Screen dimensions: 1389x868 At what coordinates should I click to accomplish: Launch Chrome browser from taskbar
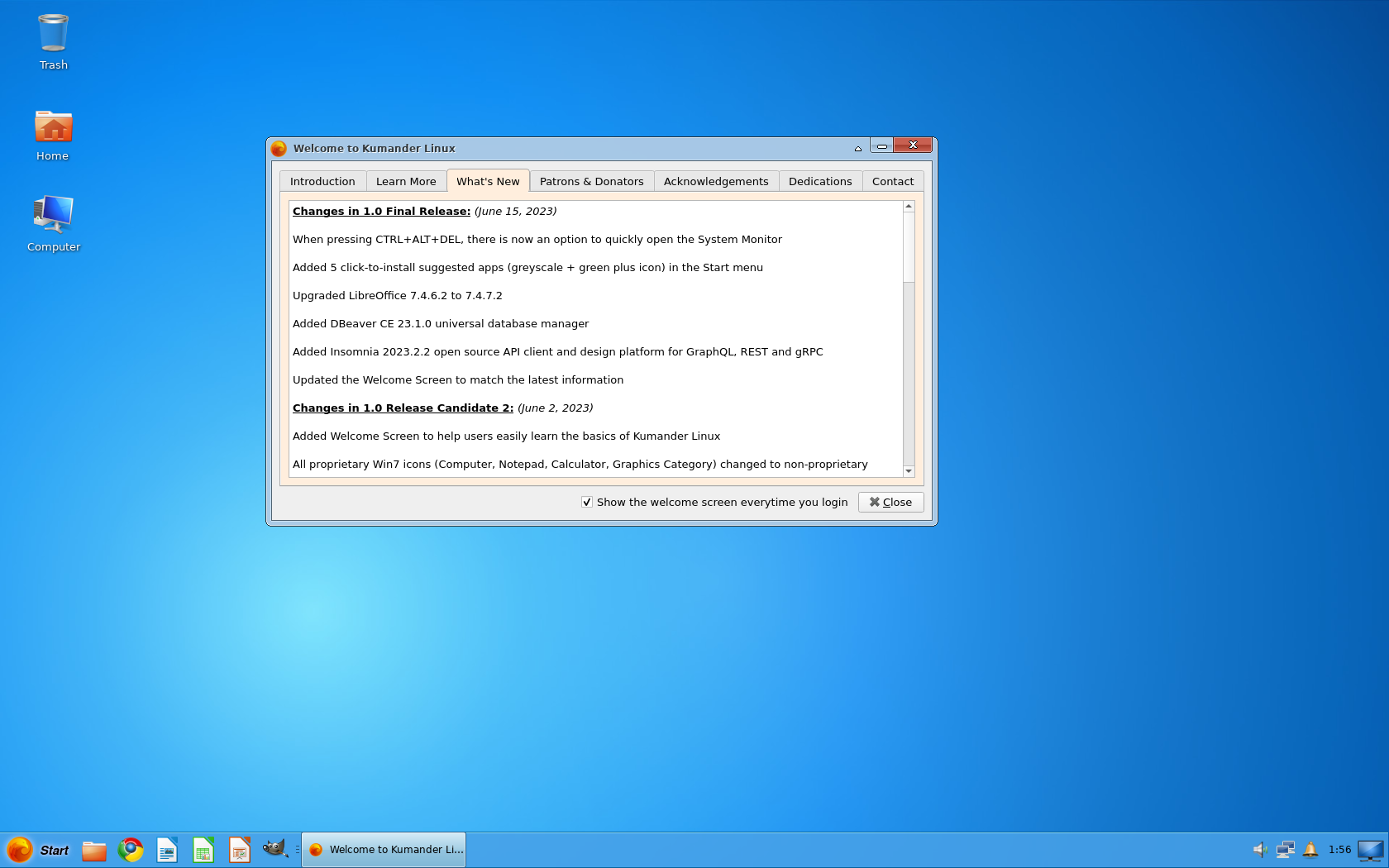pos(131,850)
